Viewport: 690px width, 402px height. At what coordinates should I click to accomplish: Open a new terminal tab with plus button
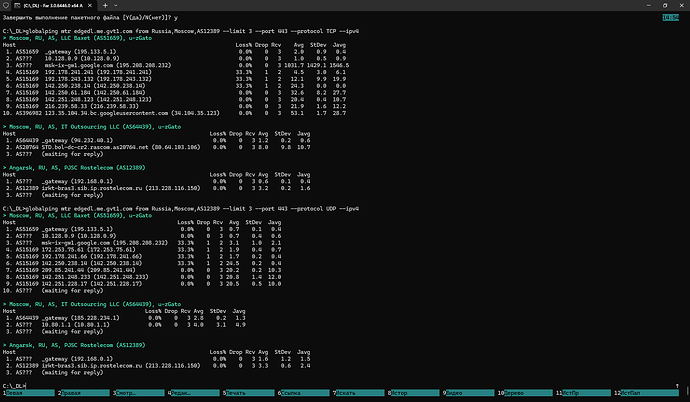[x=105, y=5]
